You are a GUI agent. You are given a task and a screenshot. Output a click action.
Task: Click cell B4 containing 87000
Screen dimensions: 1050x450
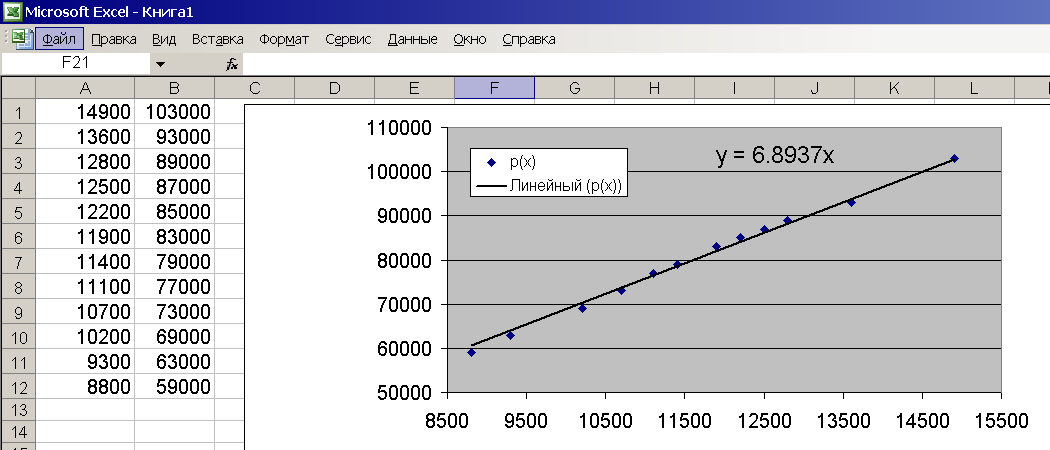point(175,187)
